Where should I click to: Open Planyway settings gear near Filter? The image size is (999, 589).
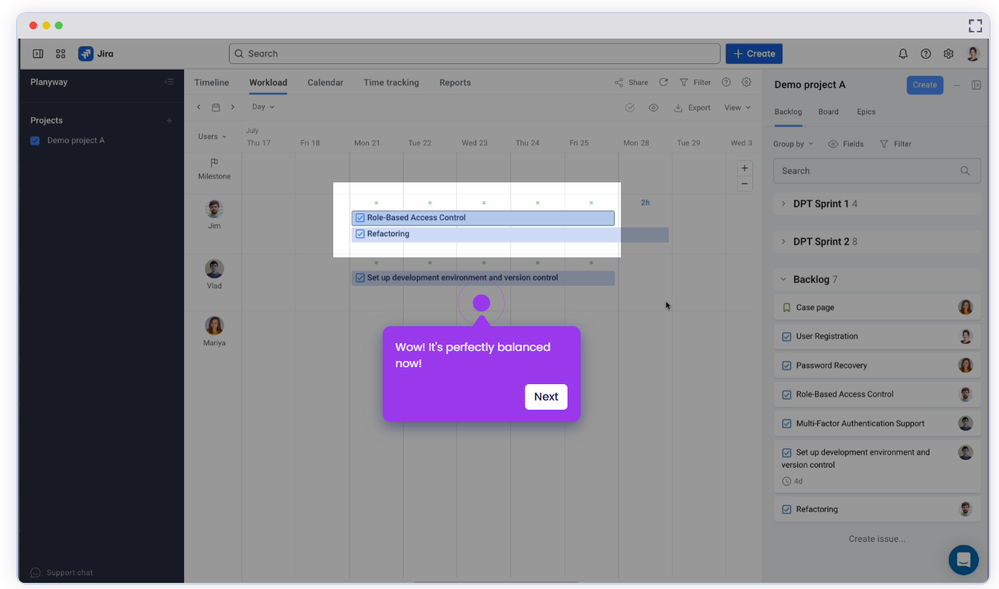(746, 82)
